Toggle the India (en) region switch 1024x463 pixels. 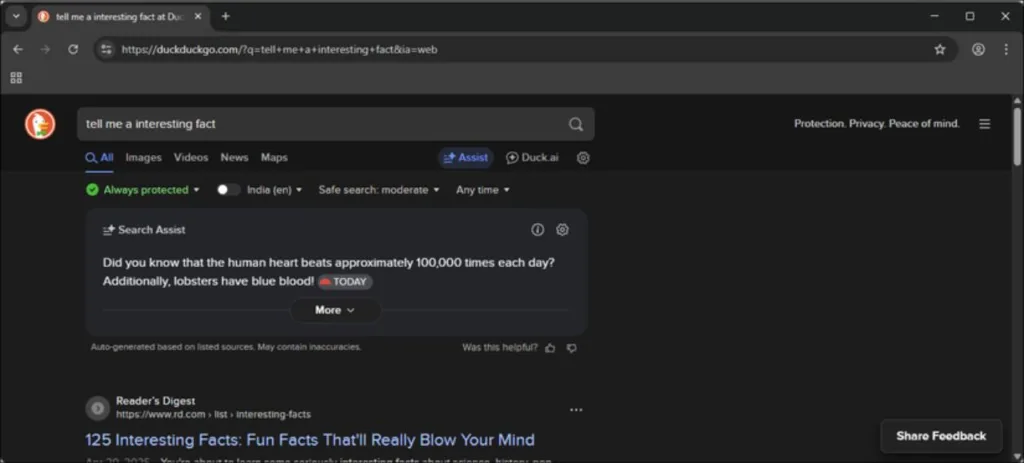229,190
